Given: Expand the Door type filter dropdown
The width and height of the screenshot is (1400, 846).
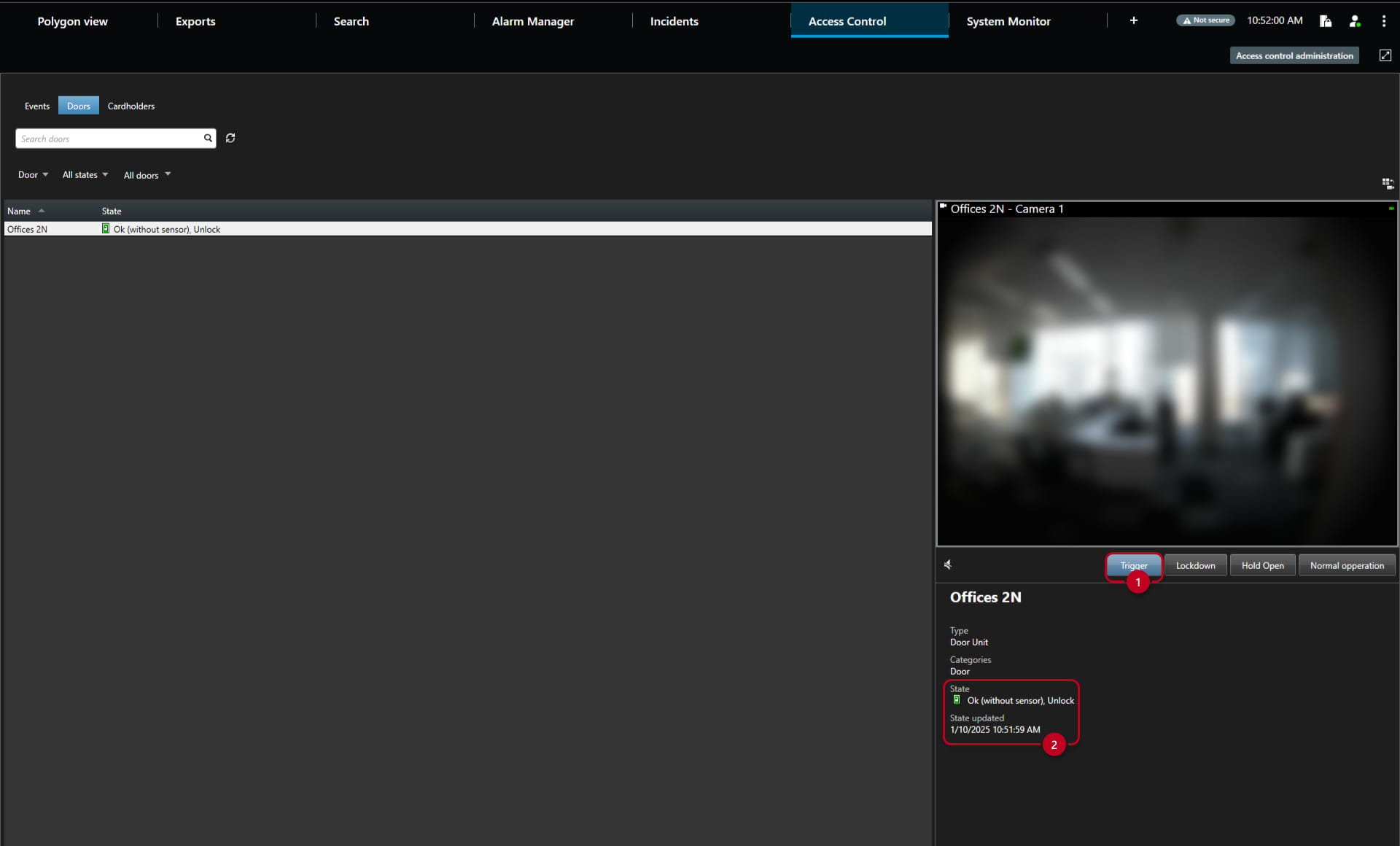Looking at the screenshot, I should 33,175.
